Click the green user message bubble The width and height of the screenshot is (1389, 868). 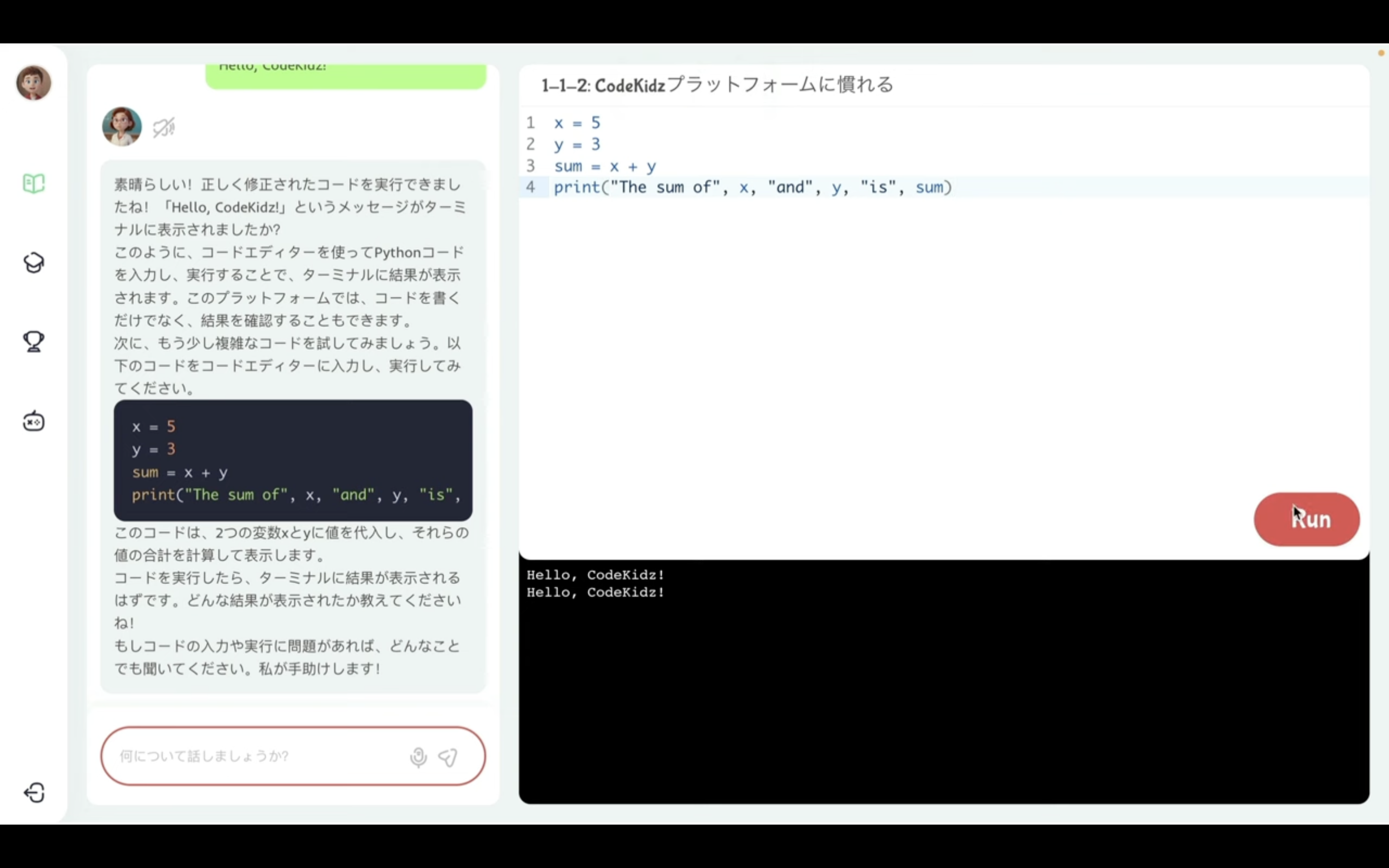pyautogui.click(x=345, y=76)
